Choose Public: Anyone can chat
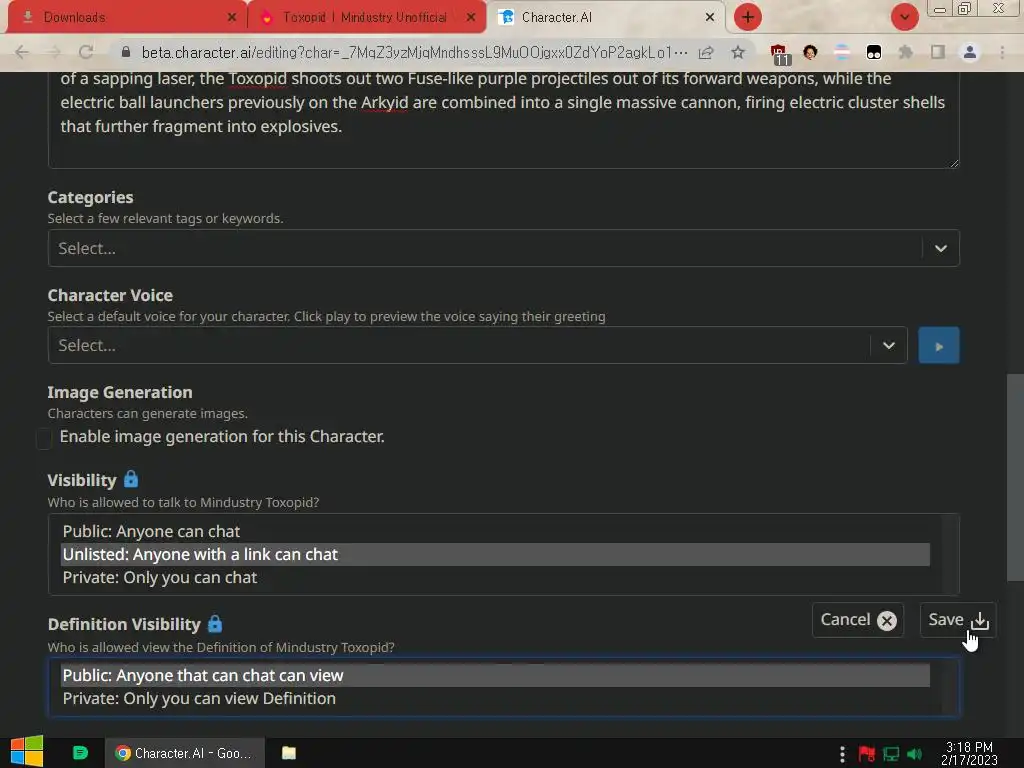 [x=496, y=532]
